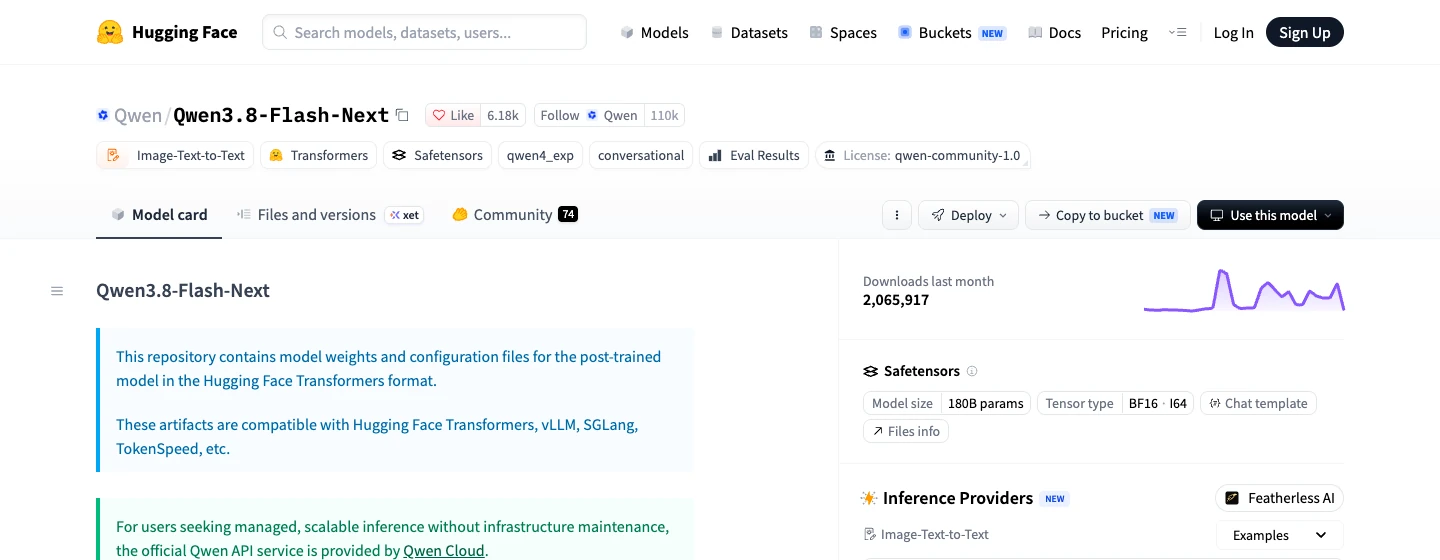Open the table of contents hamburger icon
Screen dimensions: 1440x560
click(57, 291)
